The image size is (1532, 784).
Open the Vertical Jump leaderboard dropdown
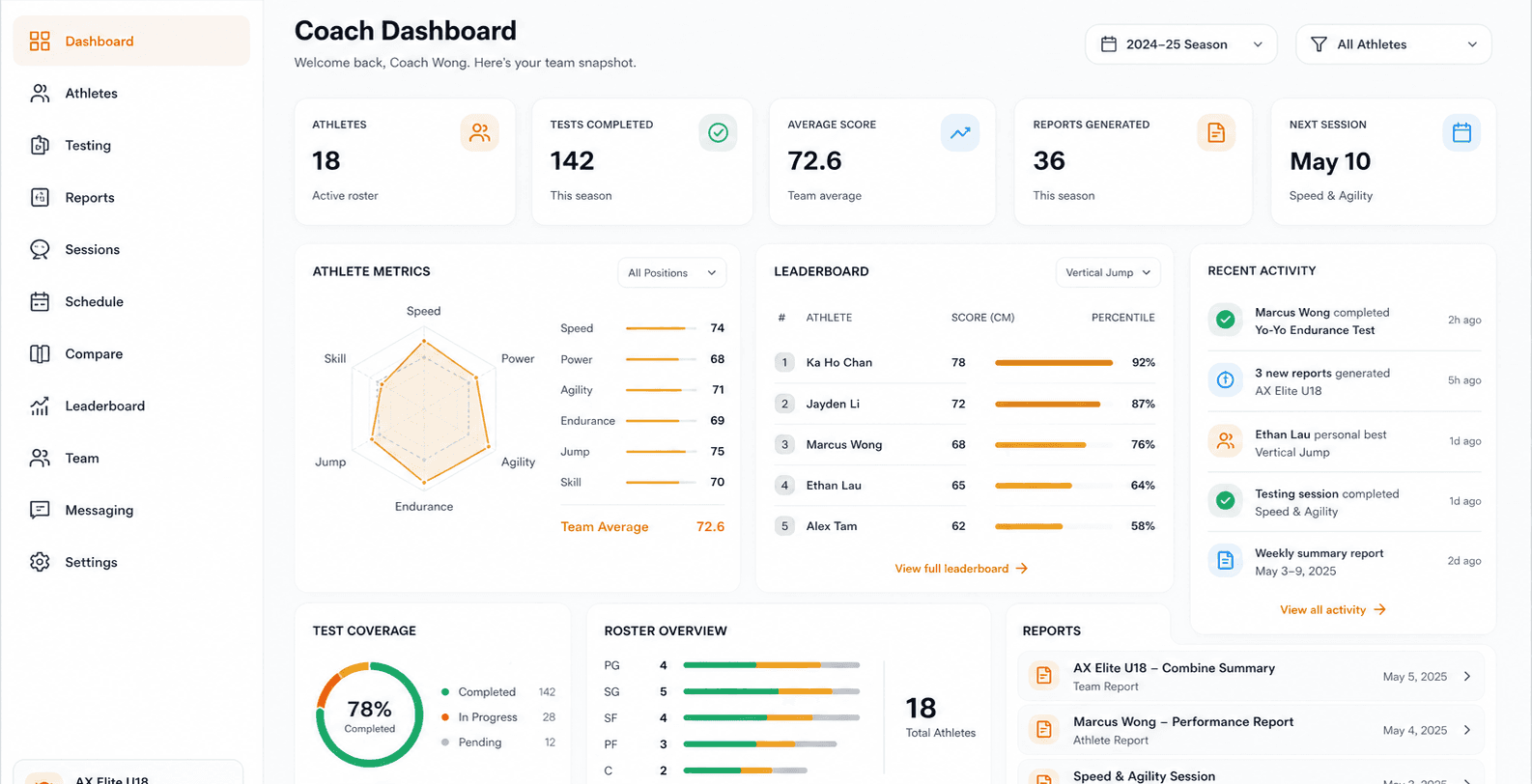[x=1108, y=273]
